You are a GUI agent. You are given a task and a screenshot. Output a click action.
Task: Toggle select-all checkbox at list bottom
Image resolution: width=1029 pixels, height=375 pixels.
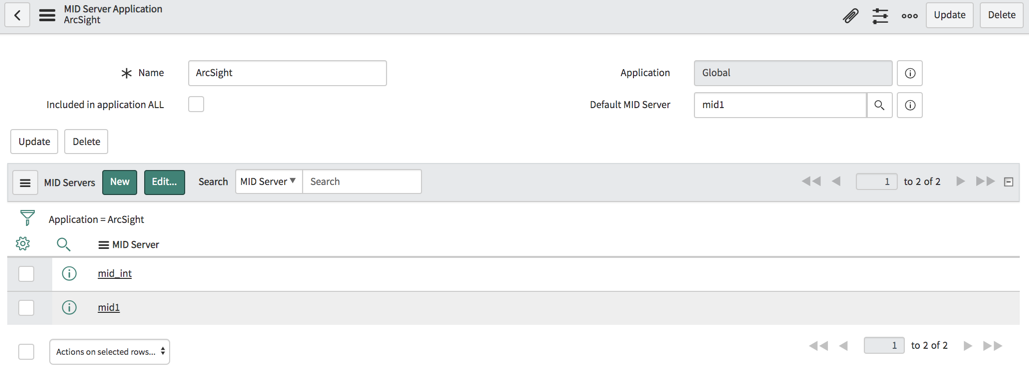coord(26,352)
